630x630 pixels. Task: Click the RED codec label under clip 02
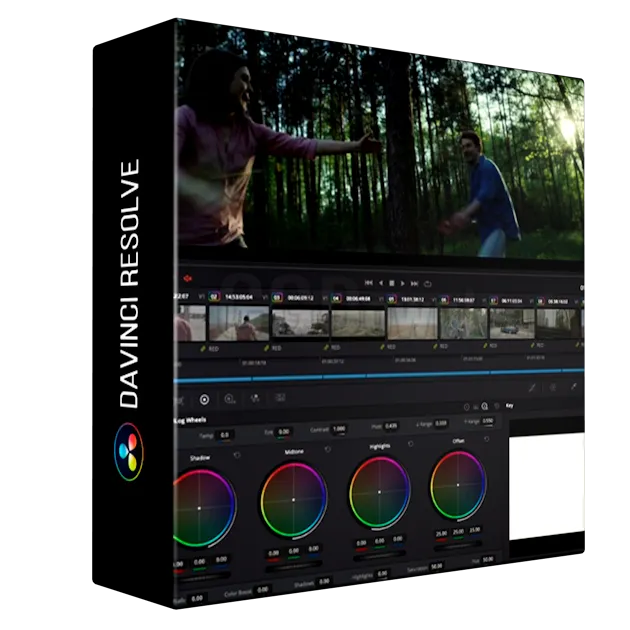pos(213,349)
